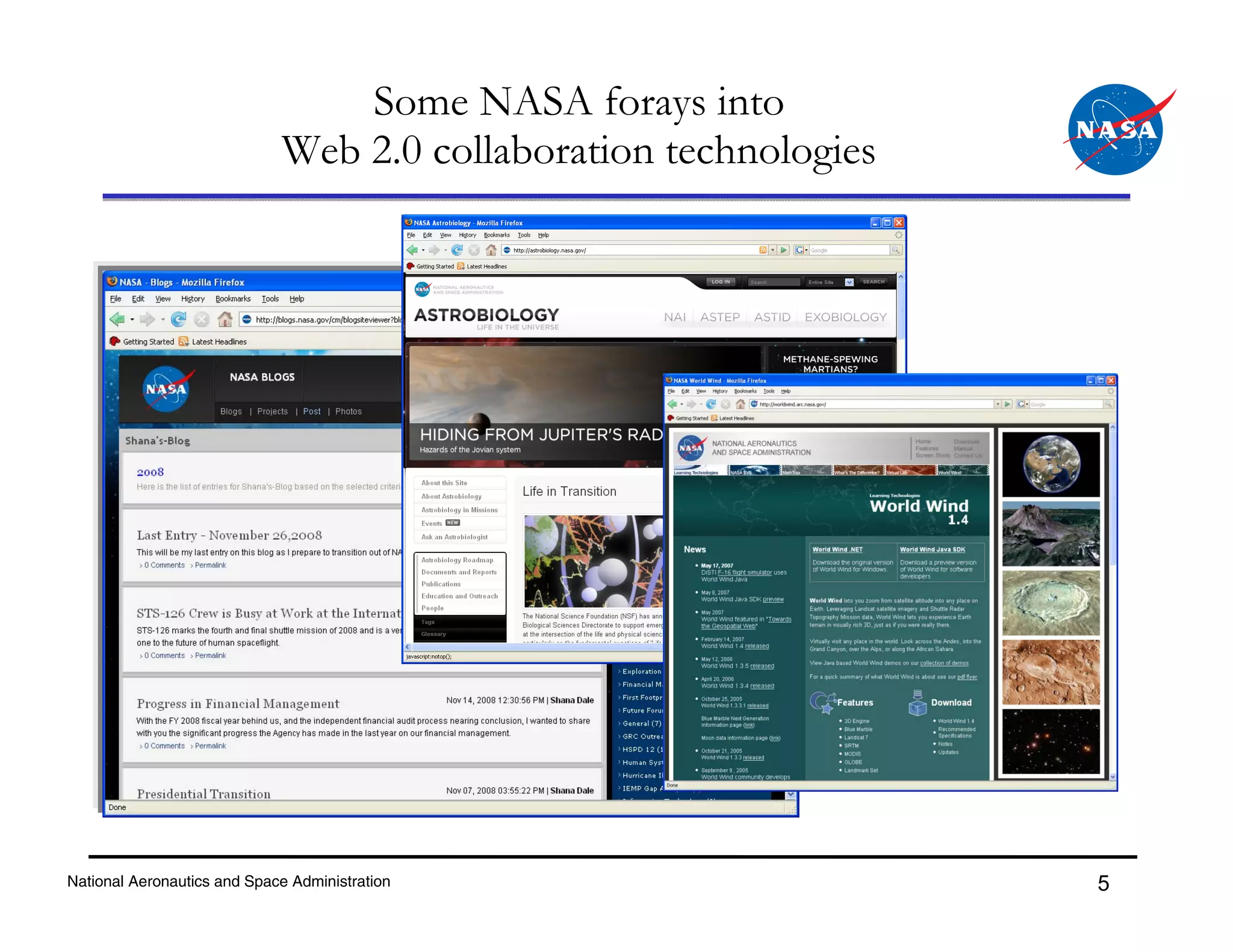Viewport: 1233px width, 952px height.
Task: Click Home icon in Astrobiology window
Action: pyautogui.click(x=491, y=250)
